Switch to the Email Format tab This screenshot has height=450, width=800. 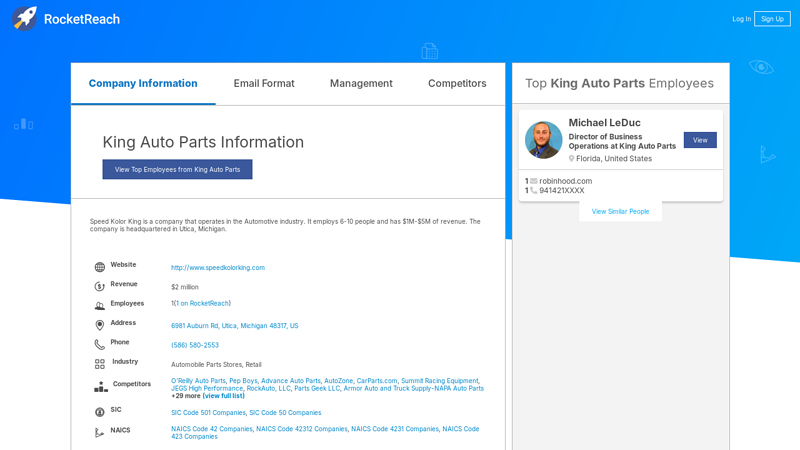pyautogui.click(x=264, y=83)
